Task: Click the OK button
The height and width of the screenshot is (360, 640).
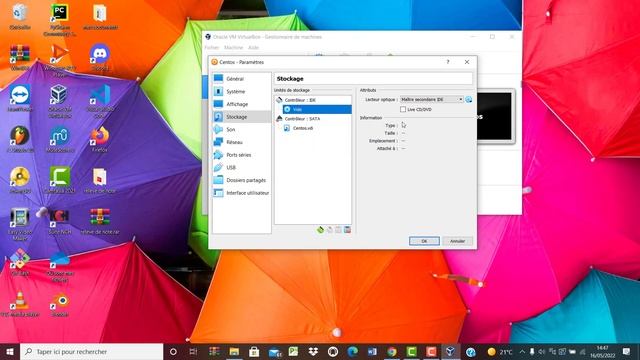Action: tap(424, 241)
